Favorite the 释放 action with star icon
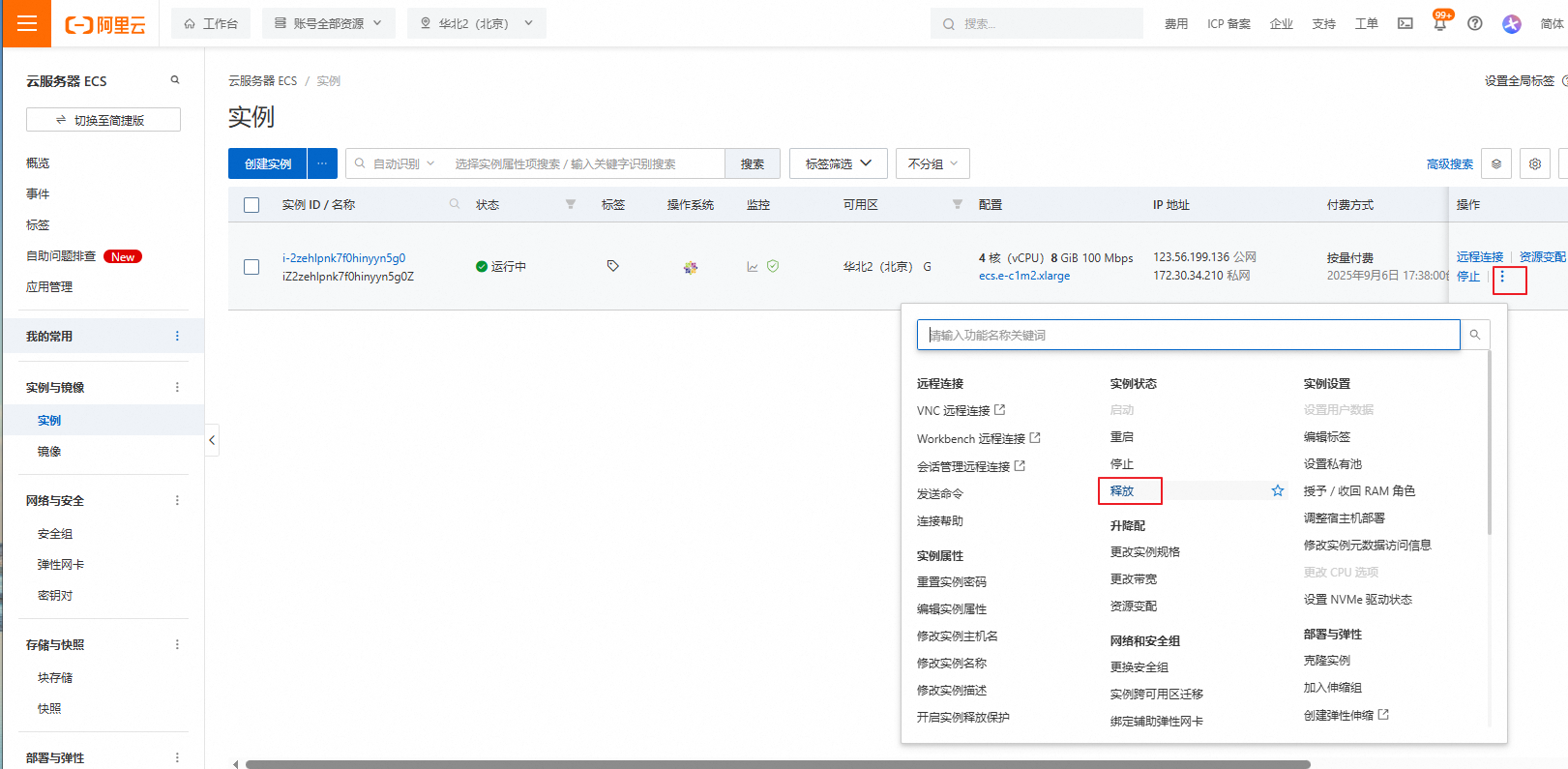Image resolution: width=1568 pixels, height=769 pixels. point(1278,490)
